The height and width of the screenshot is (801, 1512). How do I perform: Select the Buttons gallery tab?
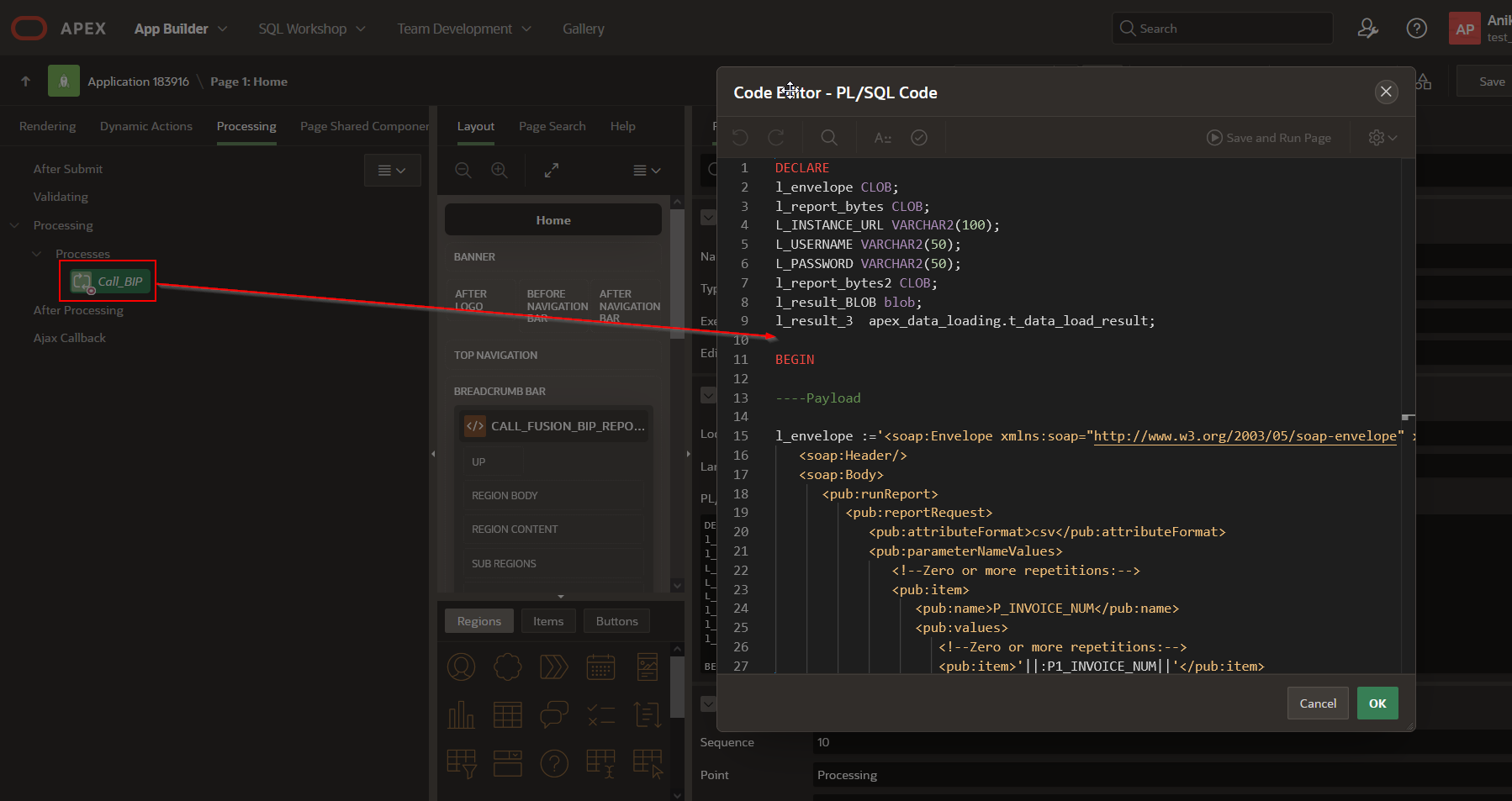(x=616, y=621)
